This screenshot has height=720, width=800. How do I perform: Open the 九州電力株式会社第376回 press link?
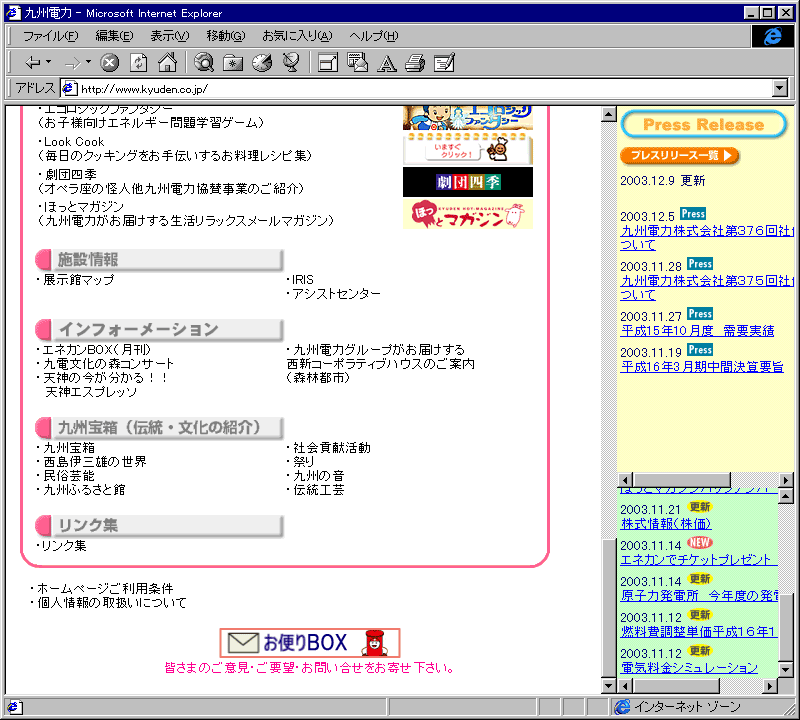point(708,237)
